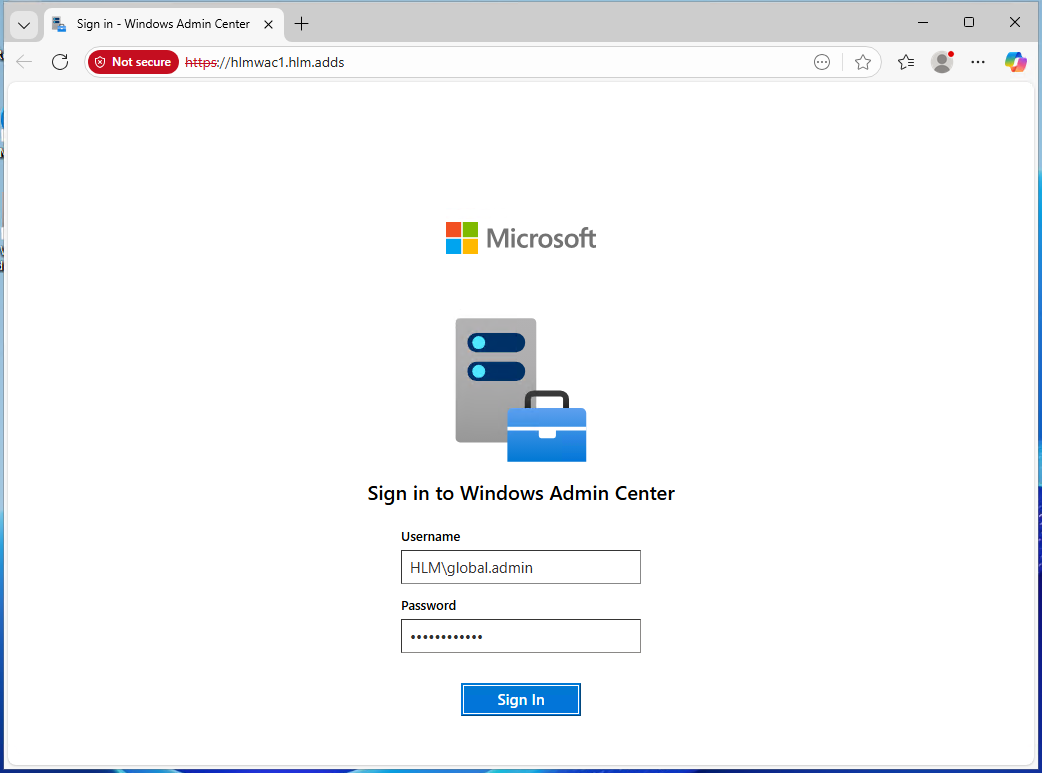Screen dimensions: 1042x773
Task: Click the Microsoft logo on the page
Action: pos(520,238)
